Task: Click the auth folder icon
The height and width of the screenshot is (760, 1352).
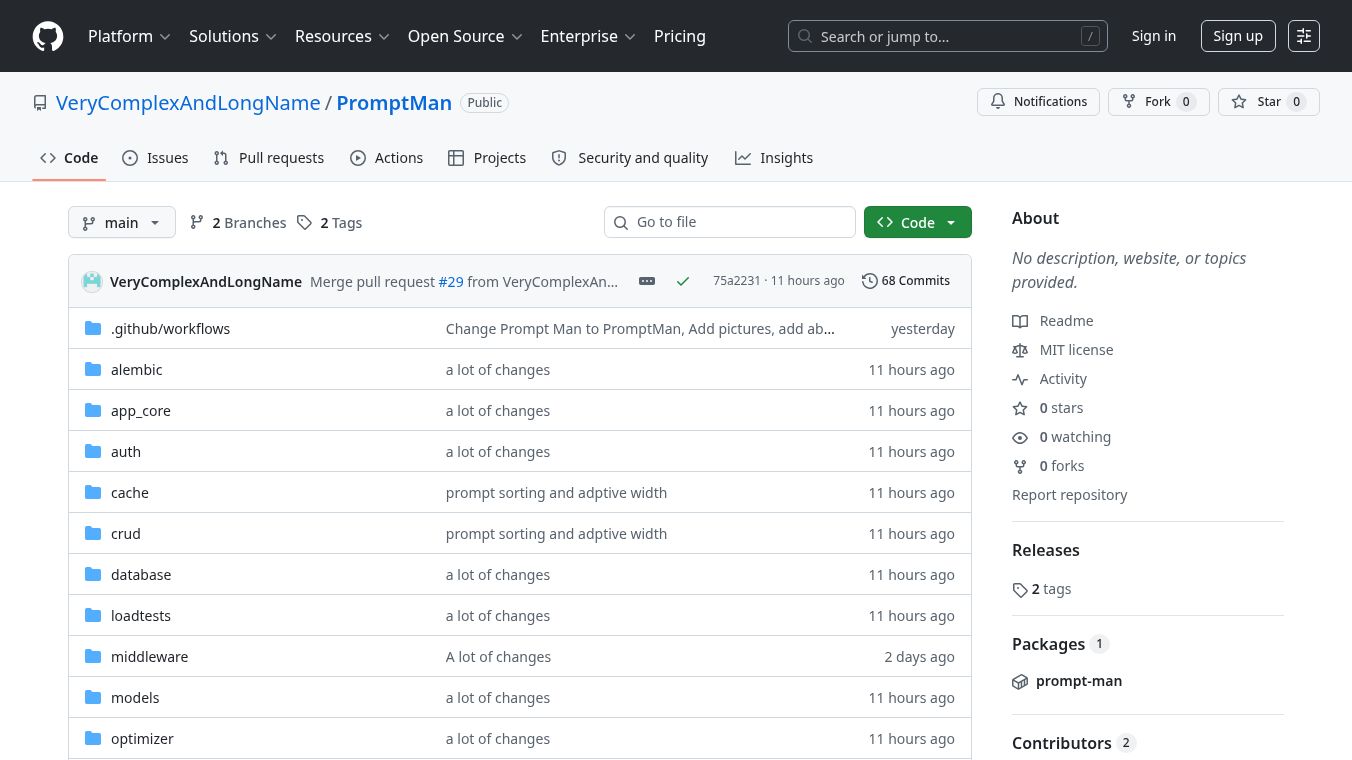Action: click(94, 451)
